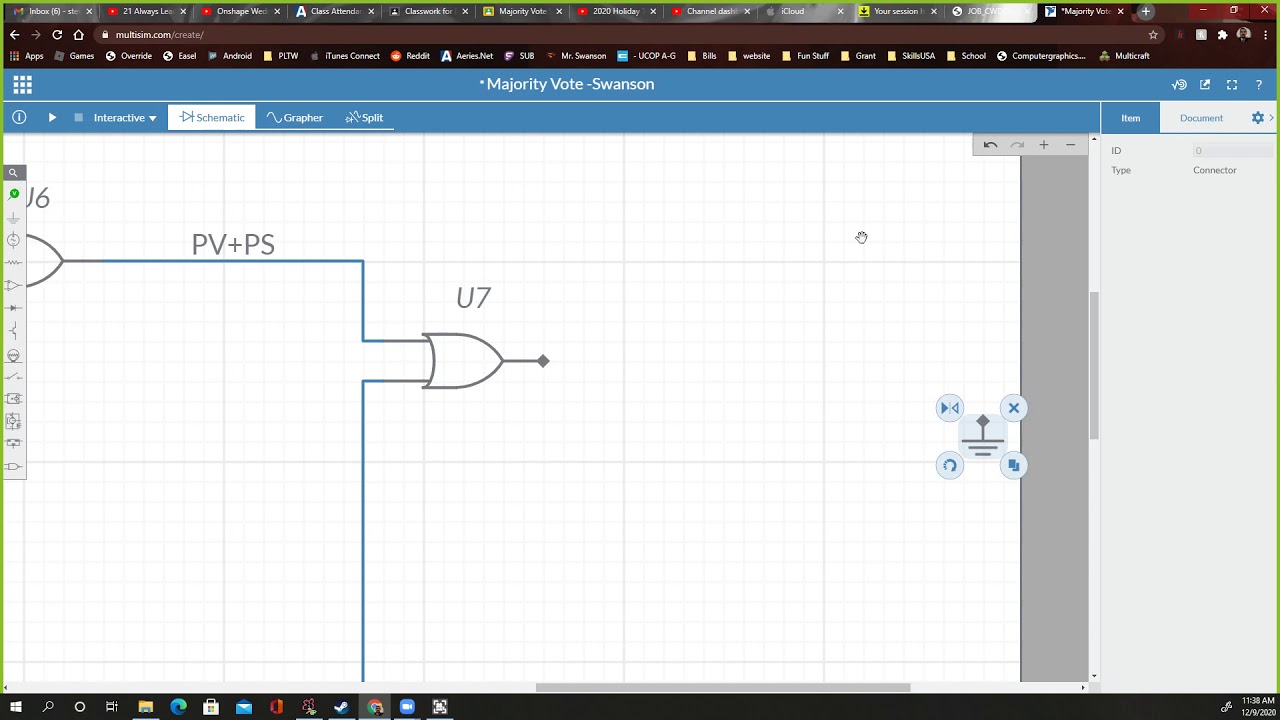Go back in browser history
Viewport: 1280px width, 720px height.
coord(14,34)
